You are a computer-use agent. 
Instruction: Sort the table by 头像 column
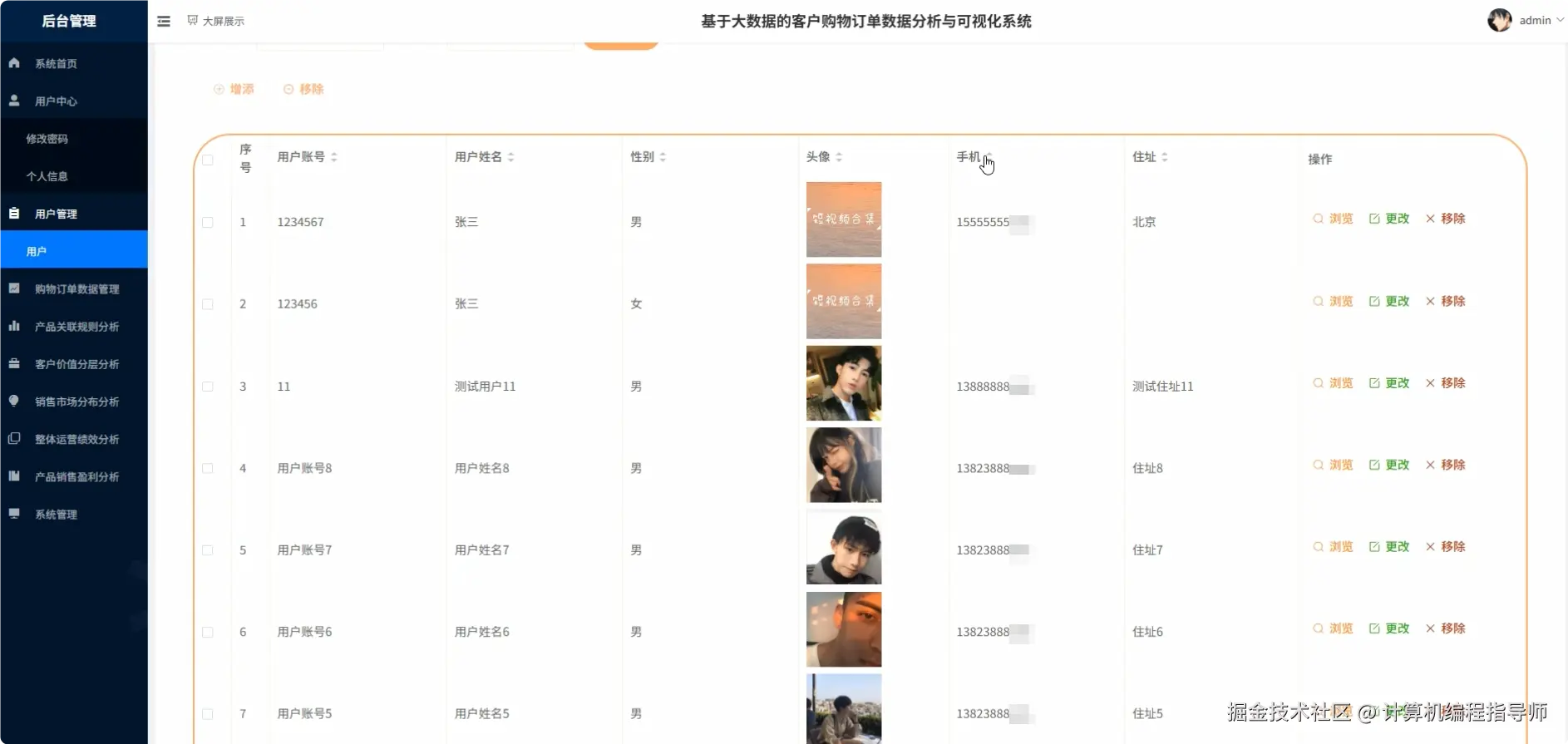coord(839,157)
